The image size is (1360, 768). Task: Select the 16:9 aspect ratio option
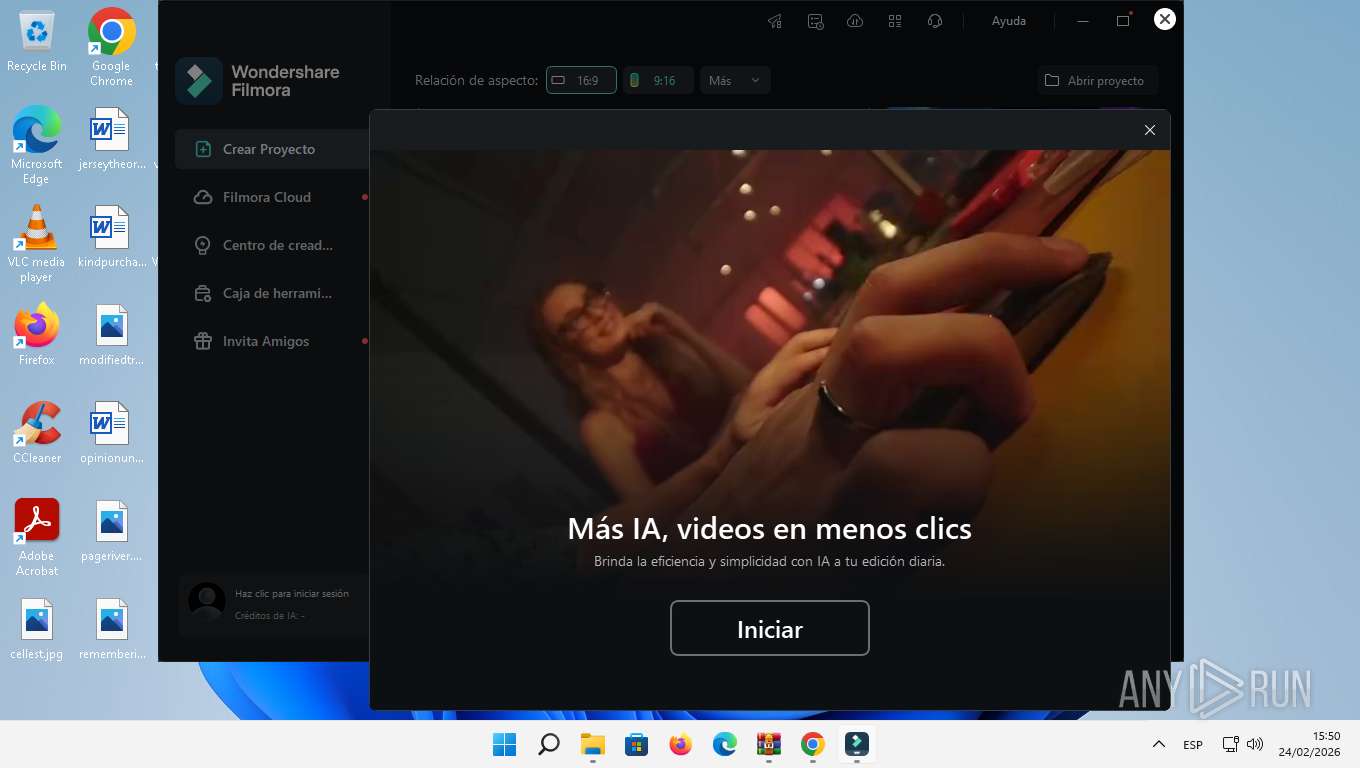point(581,80)
